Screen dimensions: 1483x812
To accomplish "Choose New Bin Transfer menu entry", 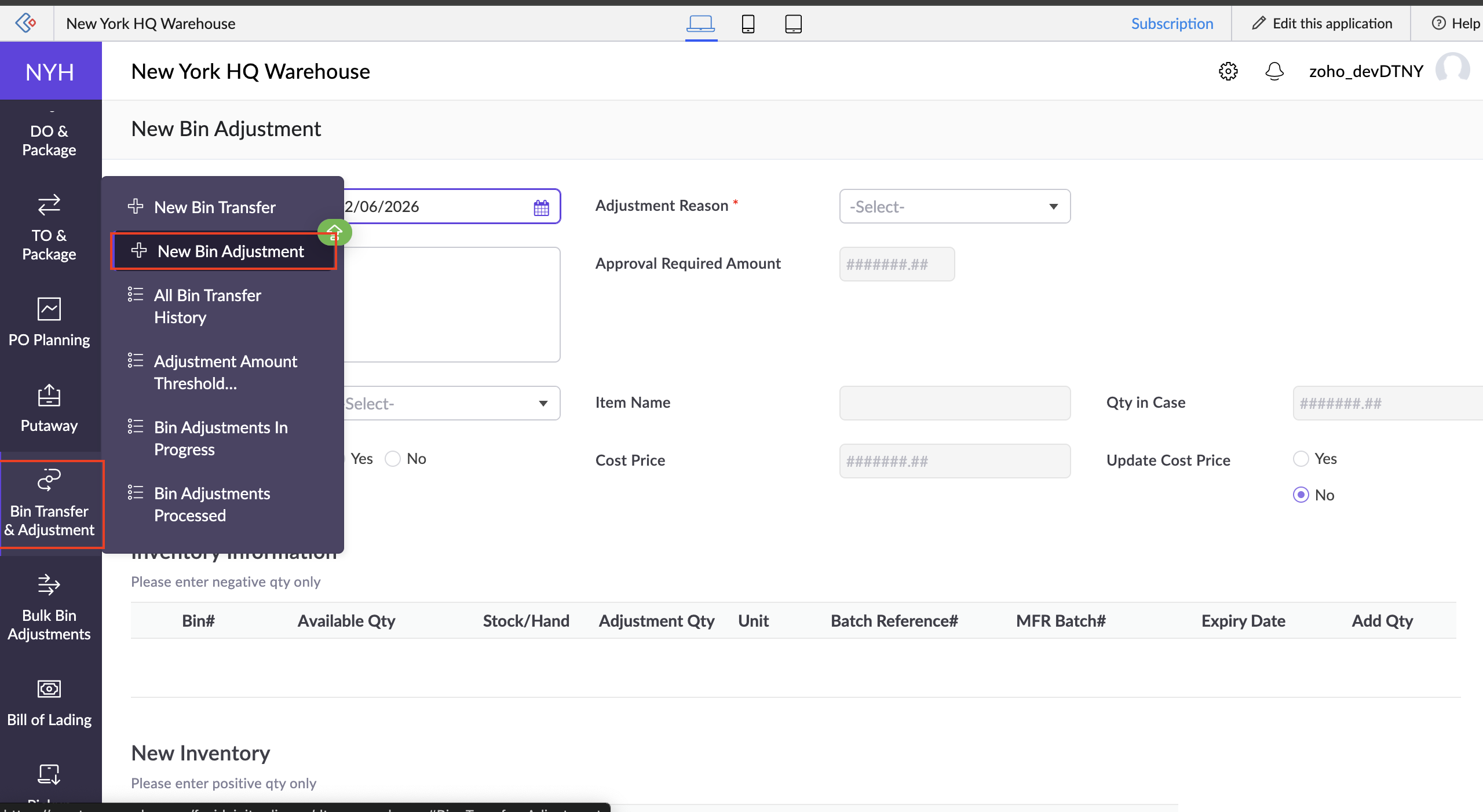I will (214, 207).
